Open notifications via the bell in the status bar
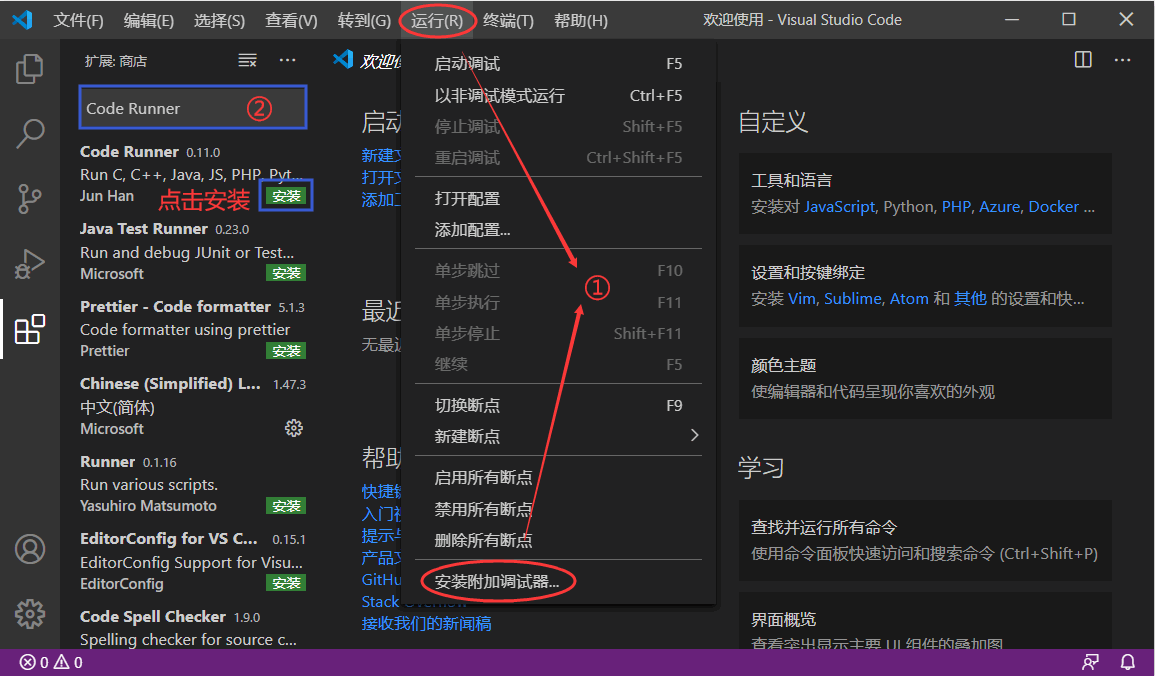Viewport: 1155px width, 676px height. click(1128, 662)
